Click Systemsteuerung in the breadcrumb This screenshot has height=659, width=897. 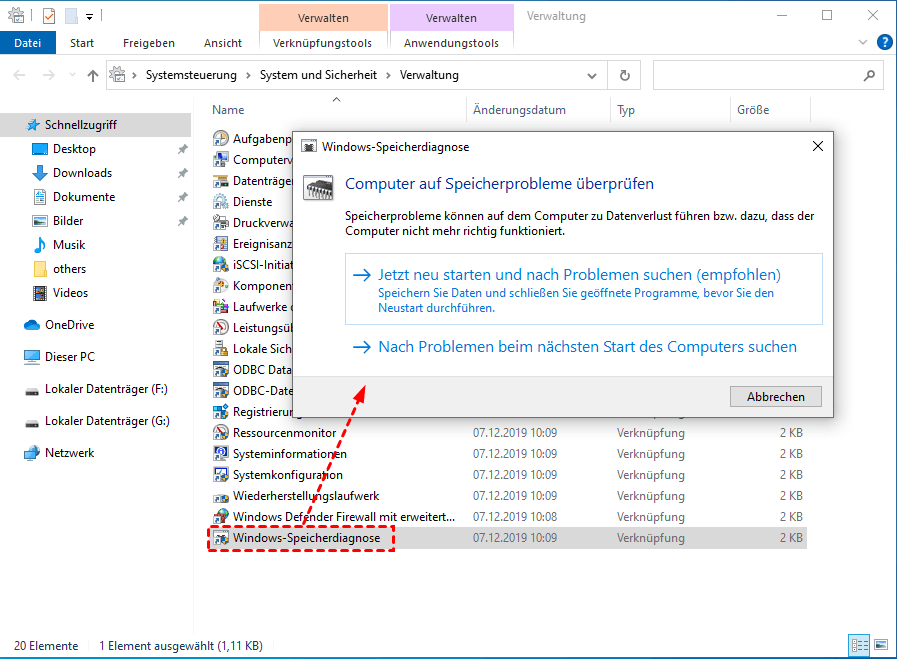[191, 75]
